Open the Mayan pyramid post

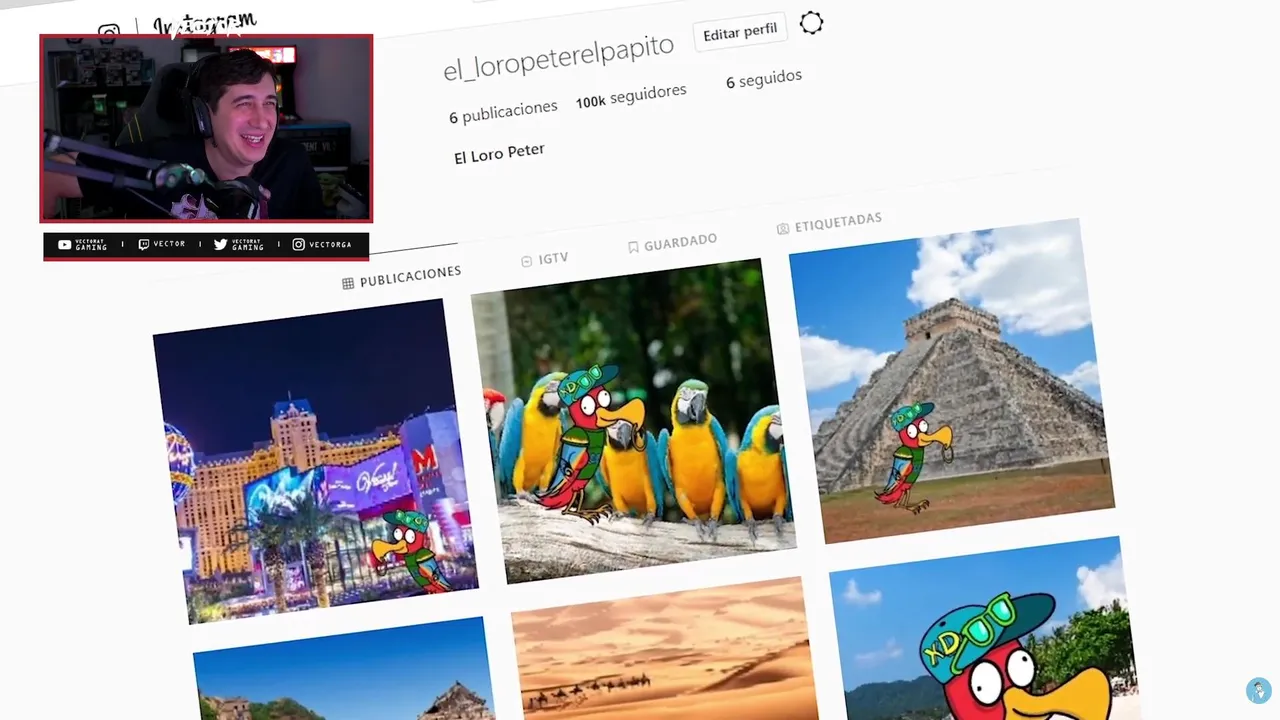click(x=951, y=381)
